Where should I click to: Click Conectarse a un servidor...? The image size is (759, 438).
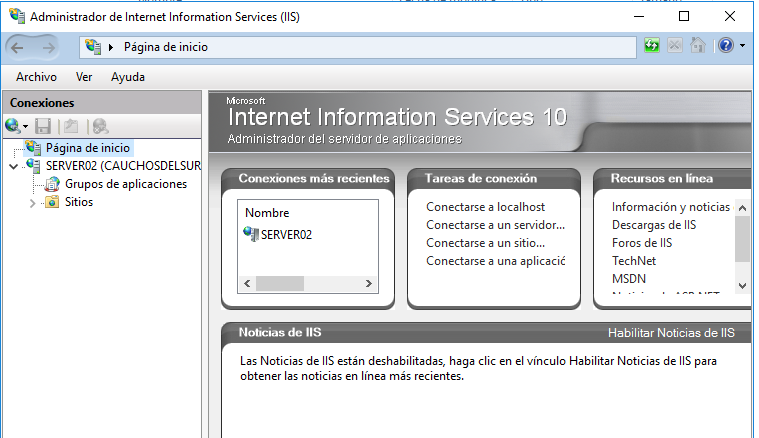click(495, 225)
